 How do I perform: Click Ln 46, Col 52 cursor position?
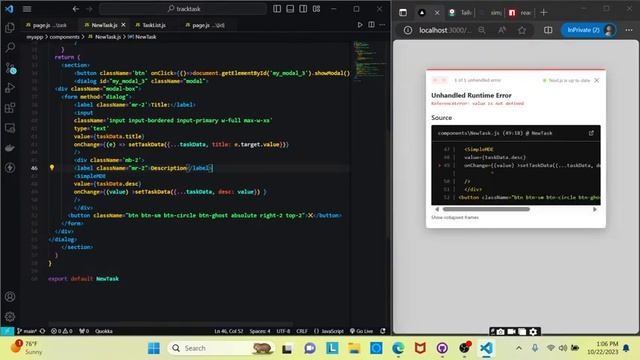pyautogui.click(x=229, y=331)
